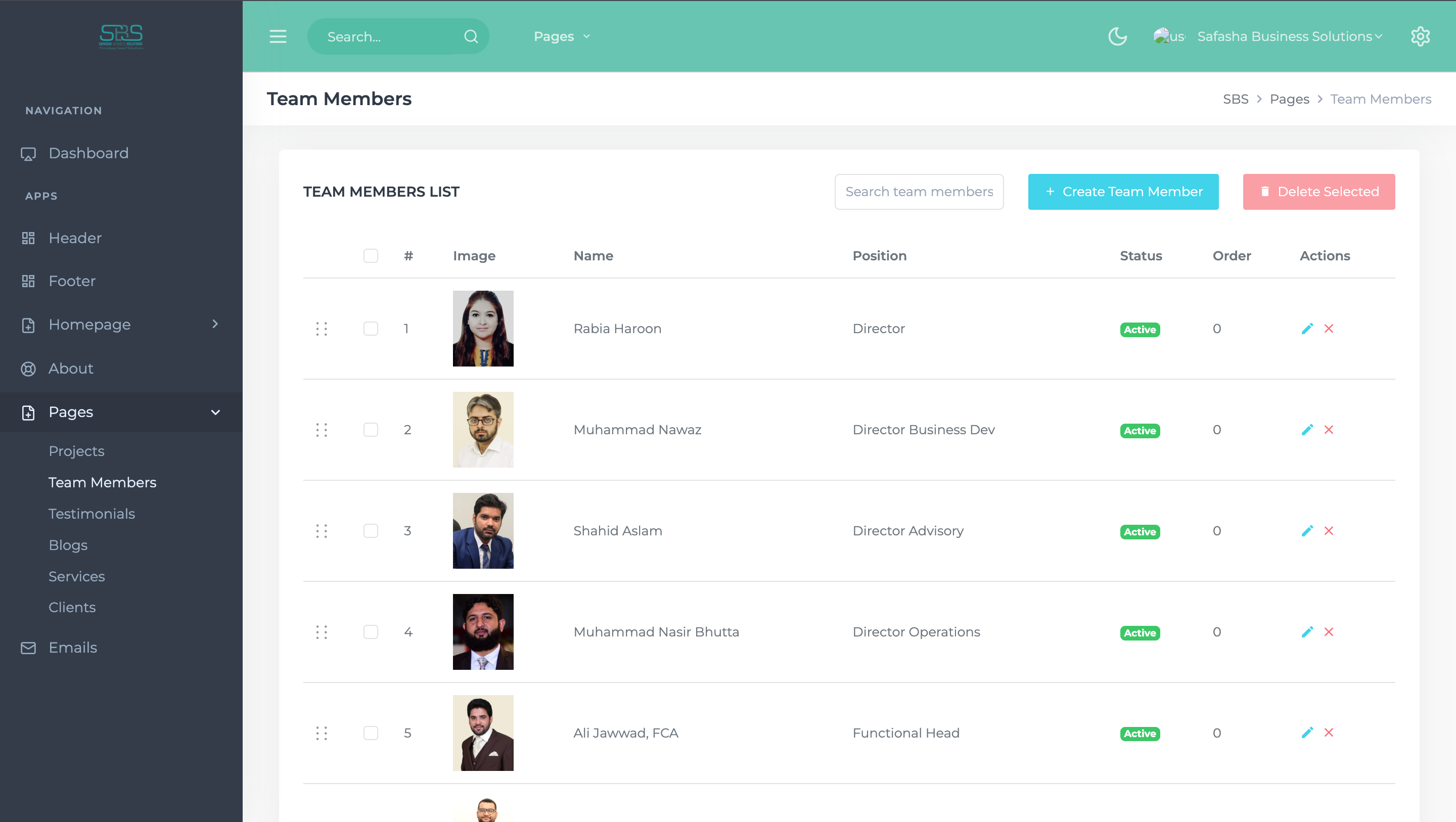Viewport: 1456px width, 822px height.
Task: Switch to dark mode with moon icon
Action: point(1117,37)
